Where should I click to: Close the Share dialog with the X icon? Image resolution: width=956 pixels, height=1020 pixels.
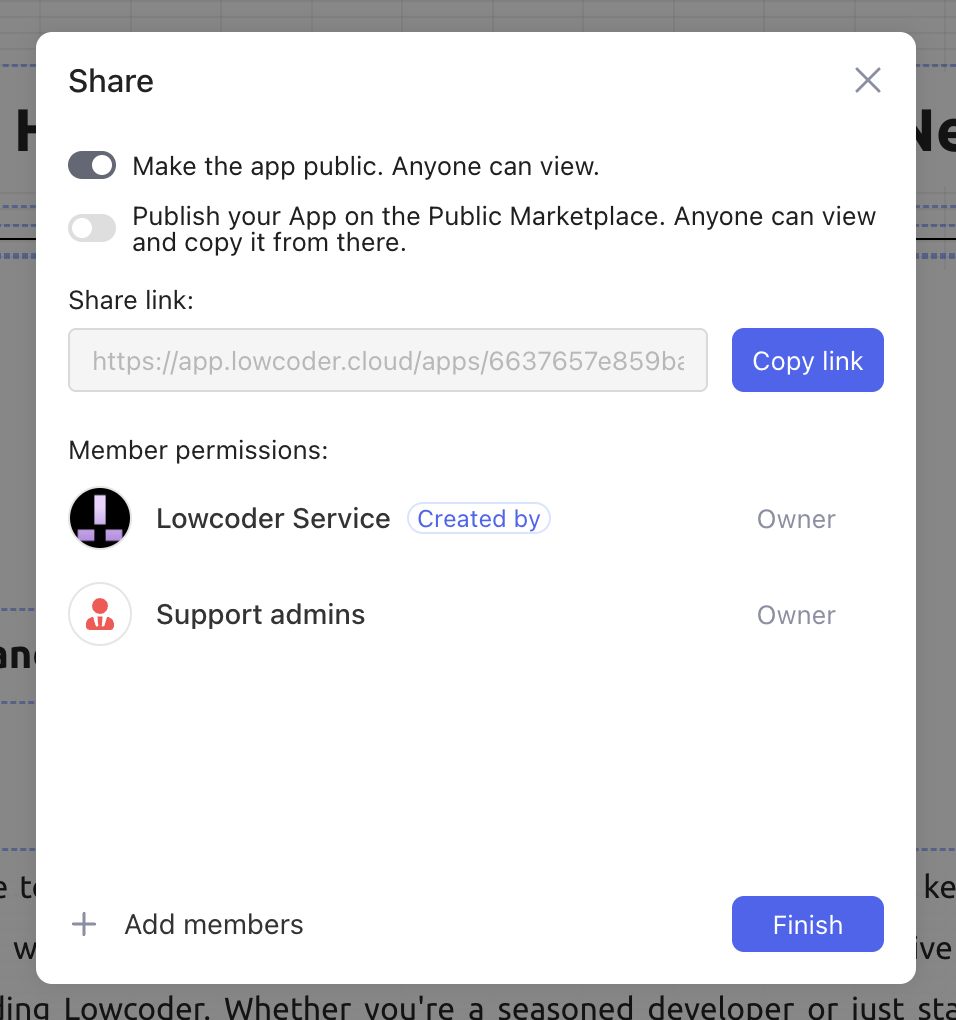(x=867, y=81)
